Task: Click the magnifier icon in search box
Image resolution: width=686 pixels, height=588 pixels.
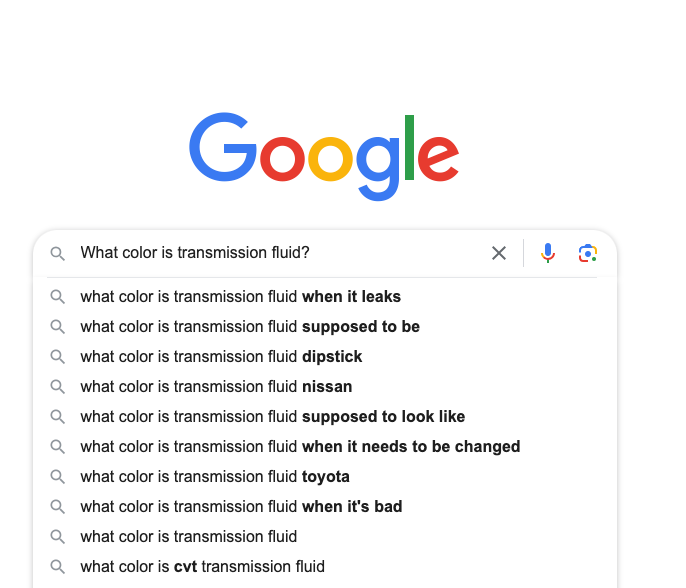Action: tap(57, 253)
